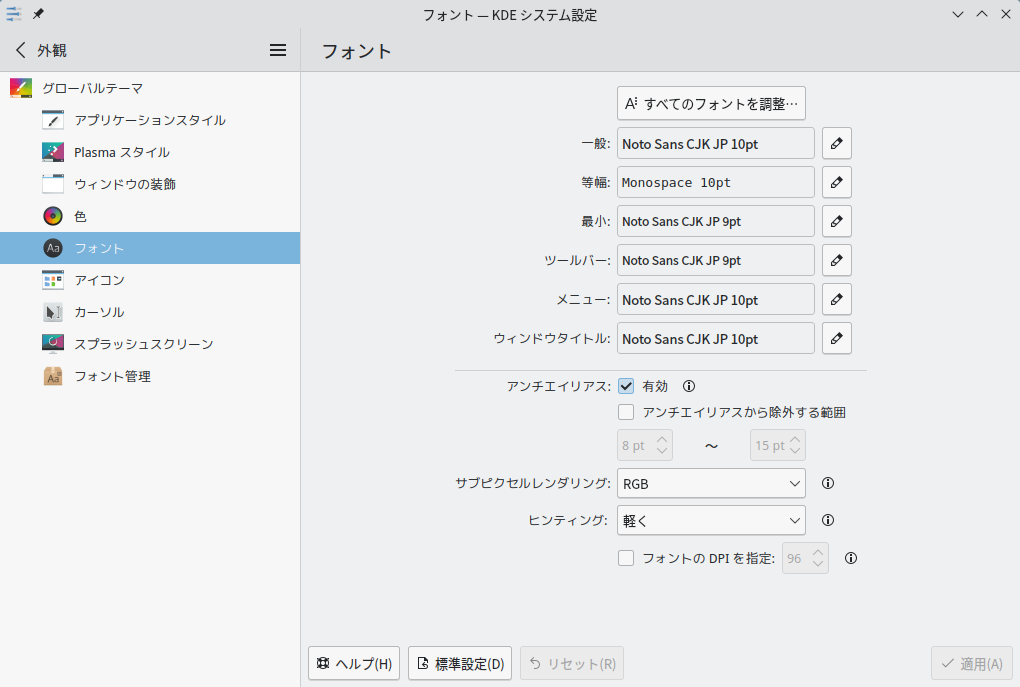Increase the DPI 96 spinbox value
The image size is (1020, 687).
pos(818,552)
